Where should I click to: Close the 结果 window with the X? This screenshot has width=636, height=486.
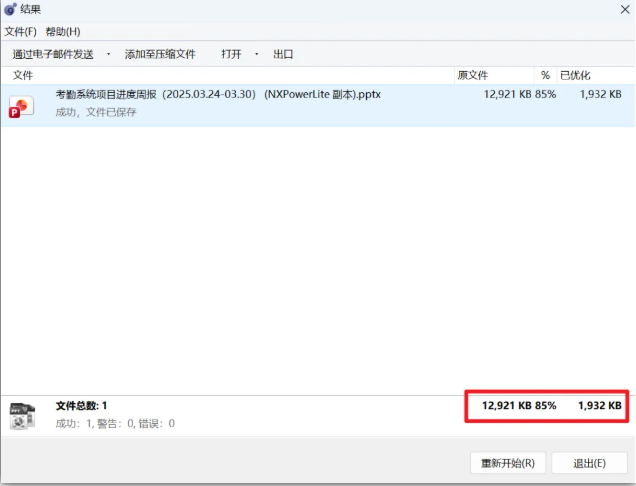click(623, 9)
